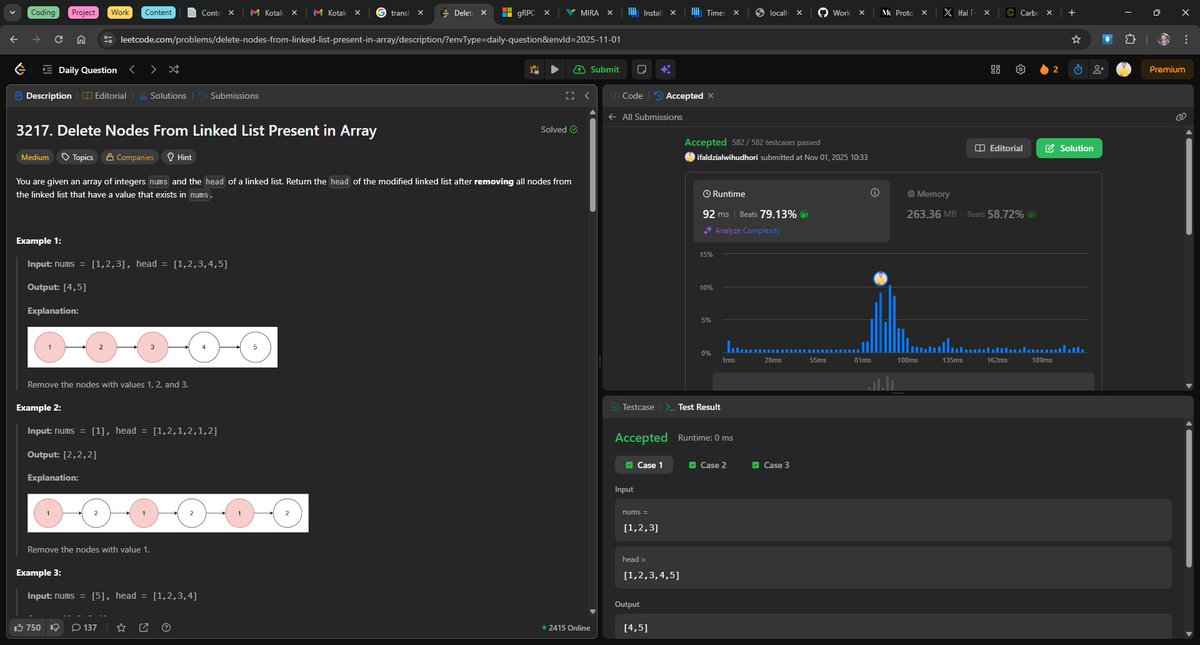The height and width of the screenshot is (645, 1200).
Task: Open a new Chrome tab
Action: pyautogui.click(x=1072, y=12)
